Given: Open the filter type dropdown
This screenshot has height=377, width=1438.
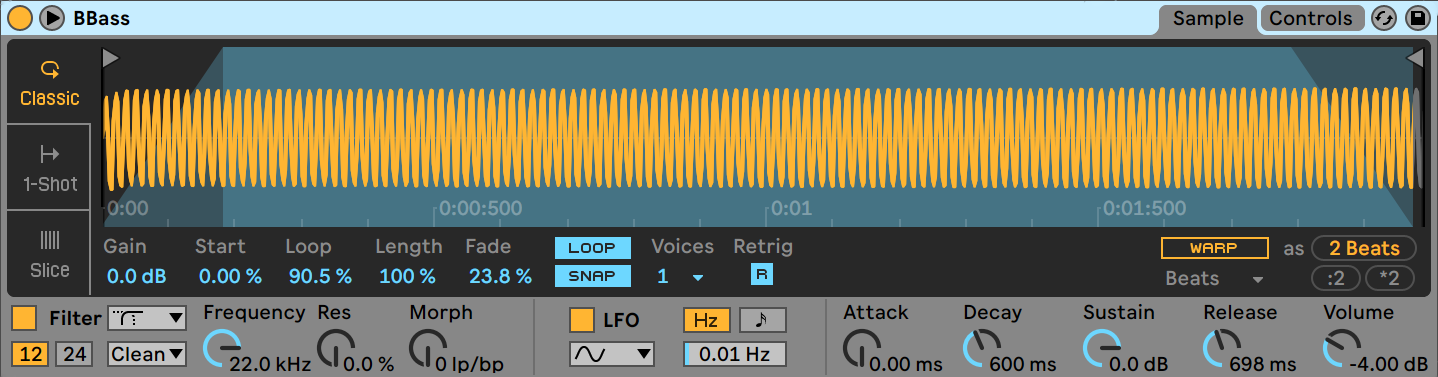Looking at the screenshot, I should 146,318.
